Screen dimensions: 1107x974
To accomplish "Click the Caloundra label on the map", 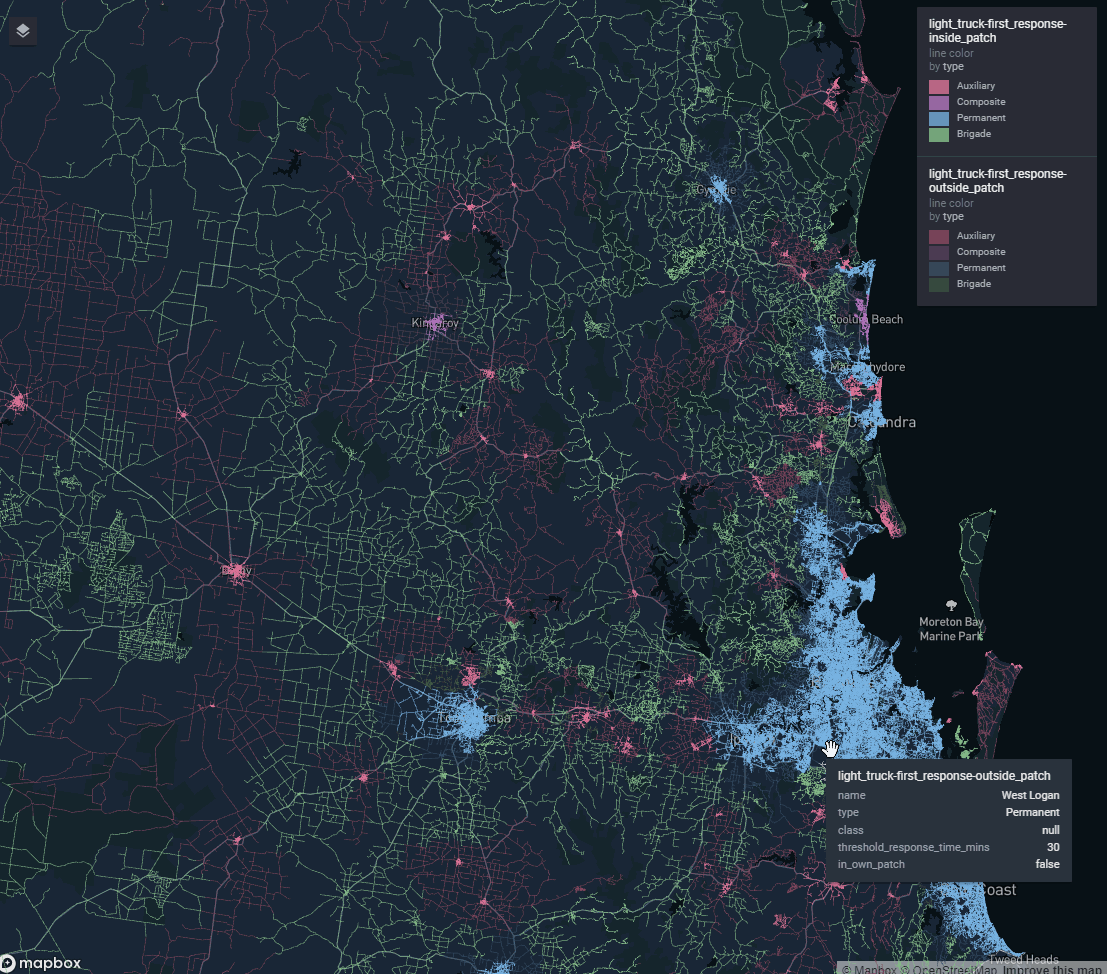I will (881, 422).
